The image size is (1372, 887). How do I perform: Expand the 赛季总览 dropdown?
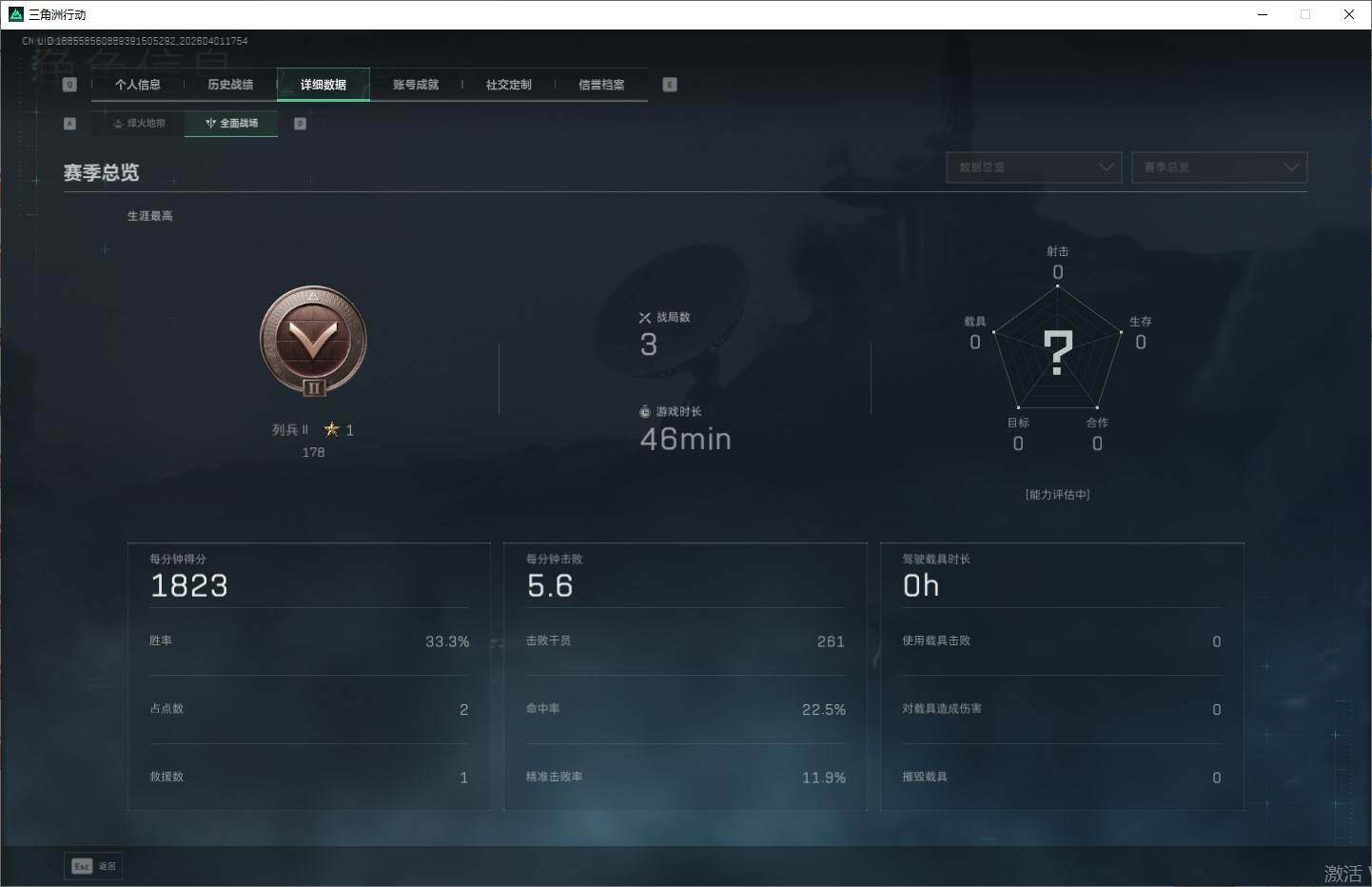[x=1219, y=168]
